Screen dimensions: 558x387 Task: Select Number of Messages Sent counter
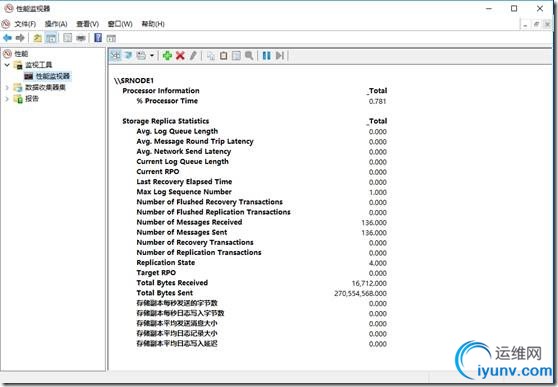click(x=182, y=232)
